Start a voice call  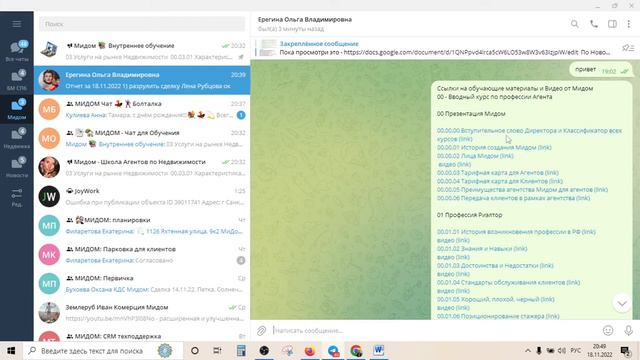pos(594,24)
